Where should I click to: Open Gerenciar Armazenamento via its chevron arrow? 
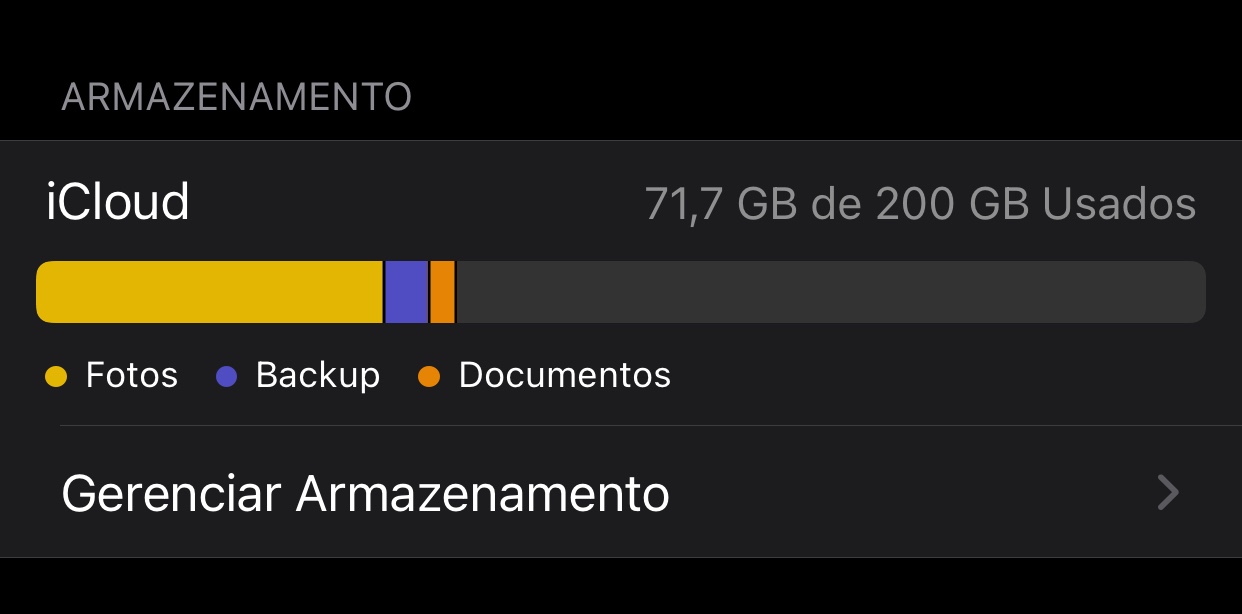coord(1167,493)
